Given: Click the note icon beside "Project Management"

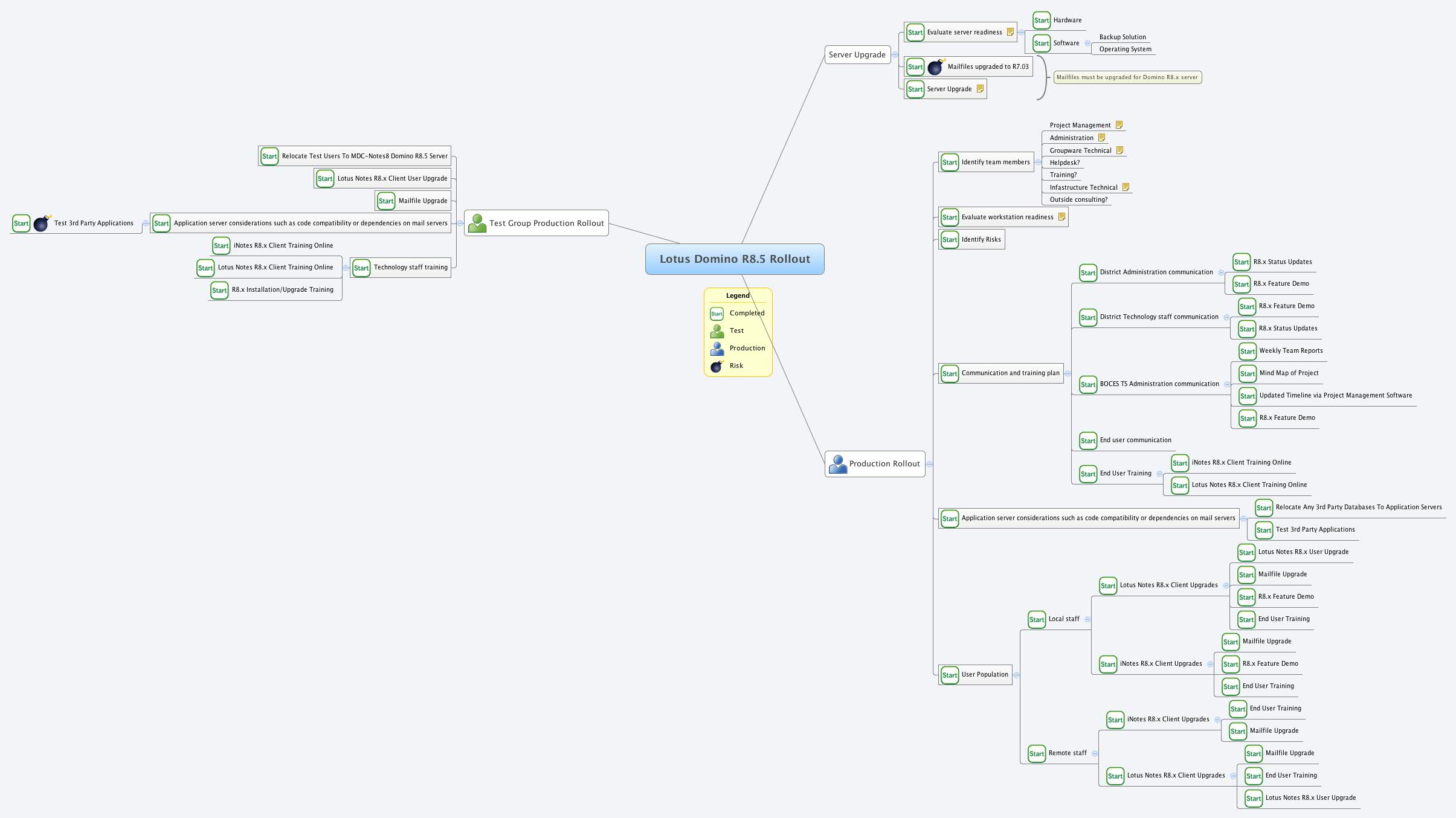Looking at the screenshot, I should [x=1119, y=124].
